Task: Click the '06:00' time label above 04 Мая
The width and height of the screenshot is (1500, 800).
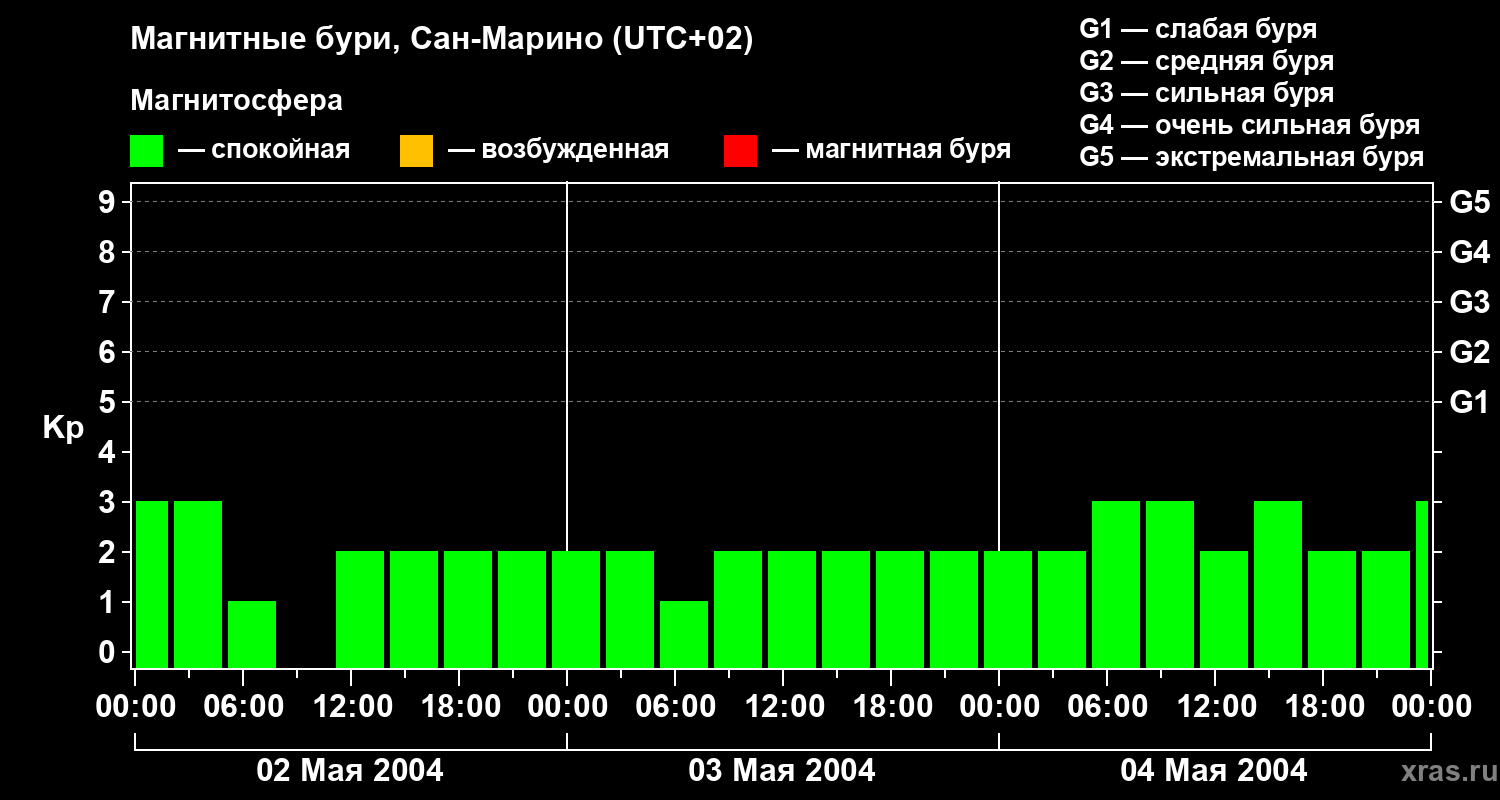Action: pyautogui.click(x=1107, y=707)
